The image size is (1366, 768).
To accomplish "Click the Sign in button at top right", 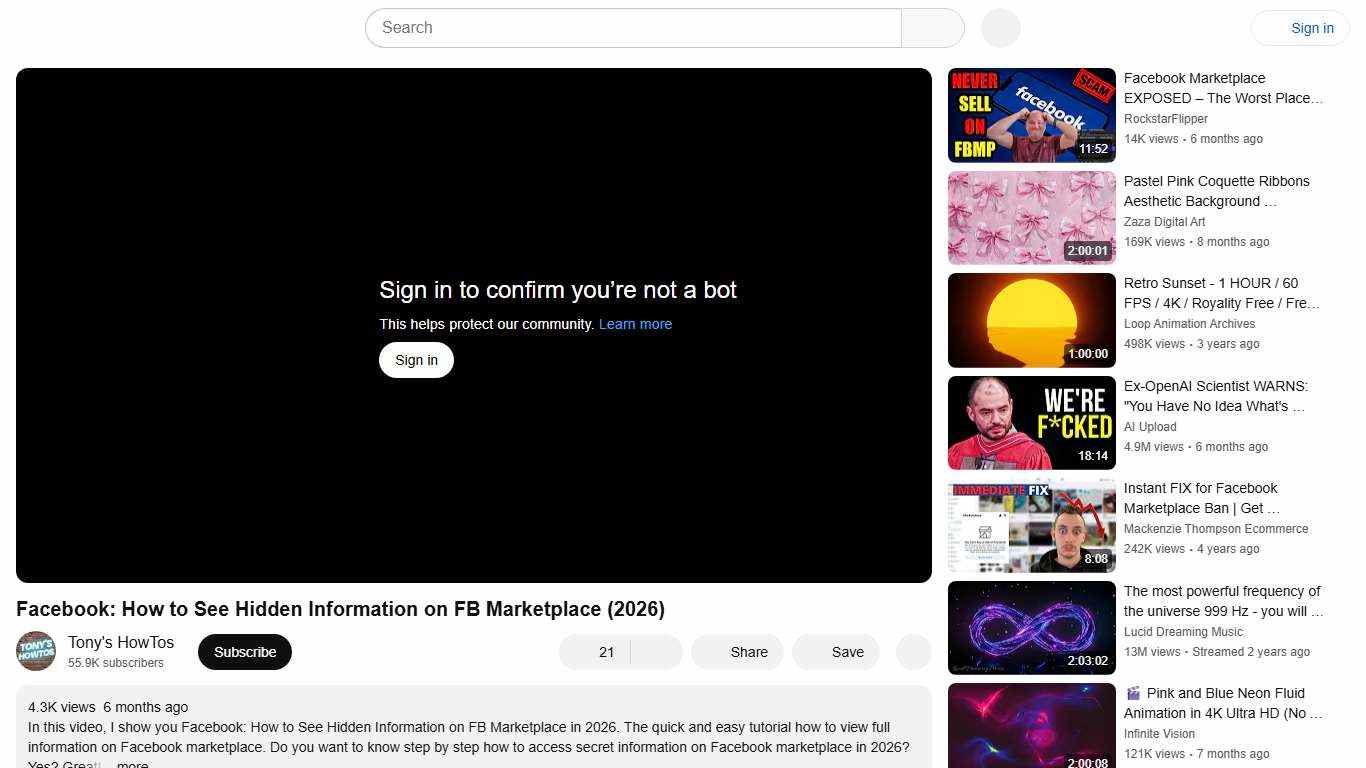I will (x=1311, y=27).
